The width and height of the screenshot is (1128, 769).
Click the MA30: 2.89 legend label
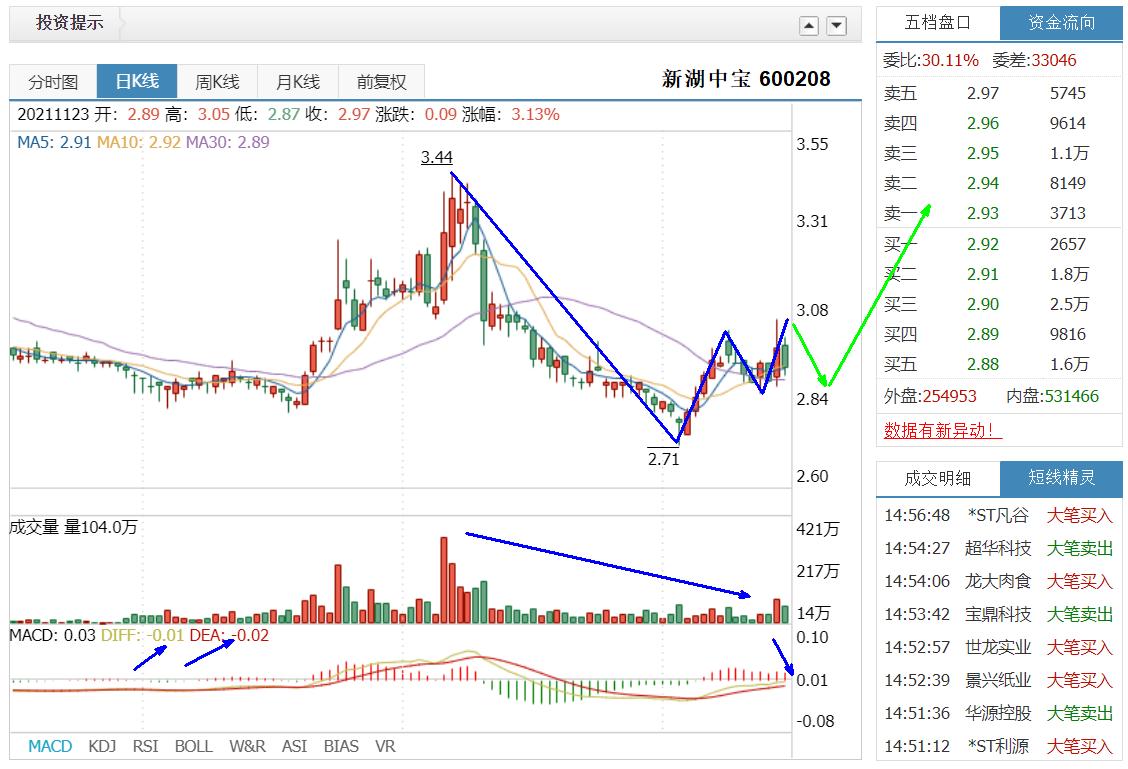coord(227,142)
